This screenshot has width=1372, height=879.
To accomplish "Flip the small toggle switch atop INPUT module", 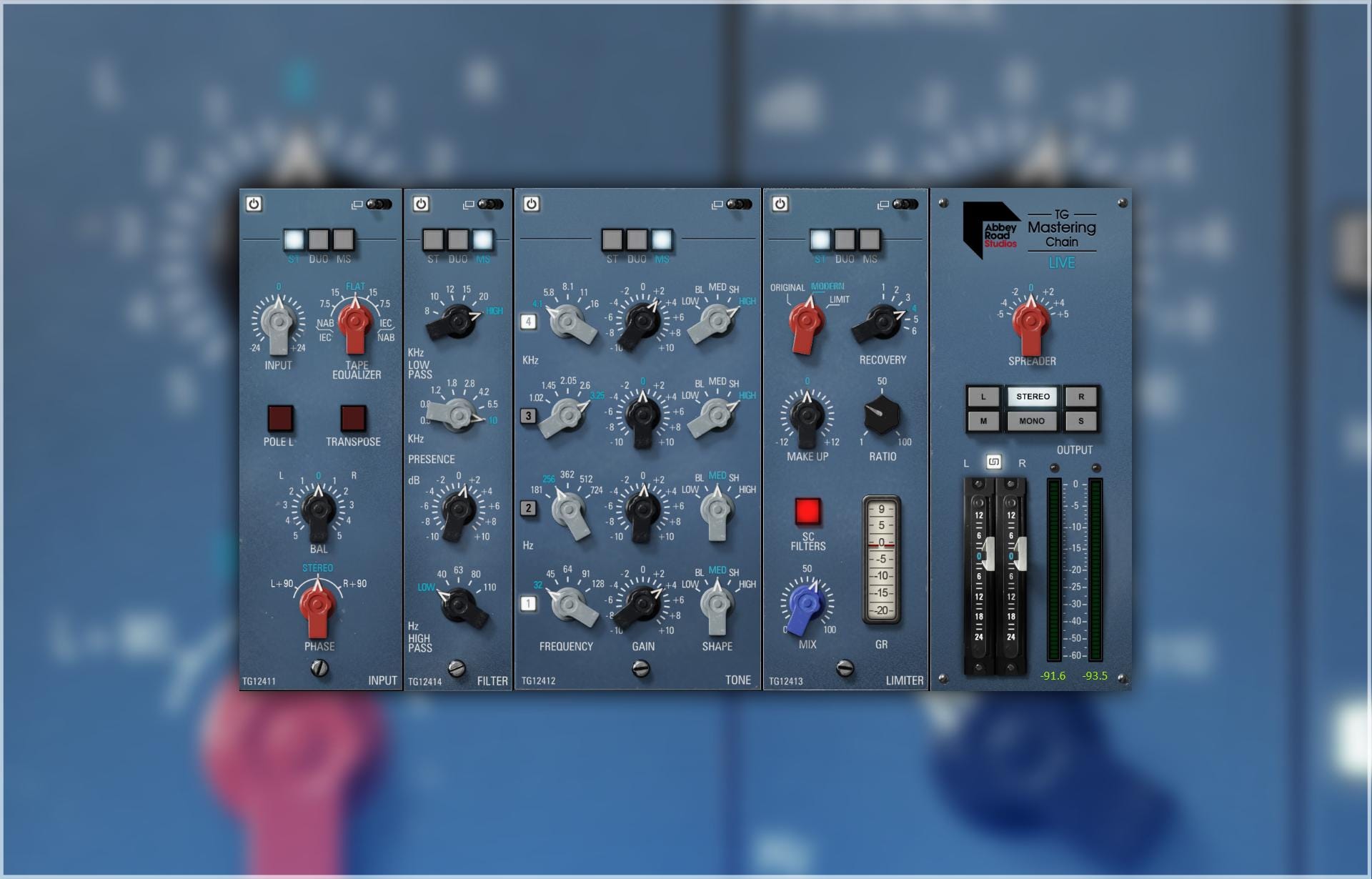I will click(x=379, y=204).
